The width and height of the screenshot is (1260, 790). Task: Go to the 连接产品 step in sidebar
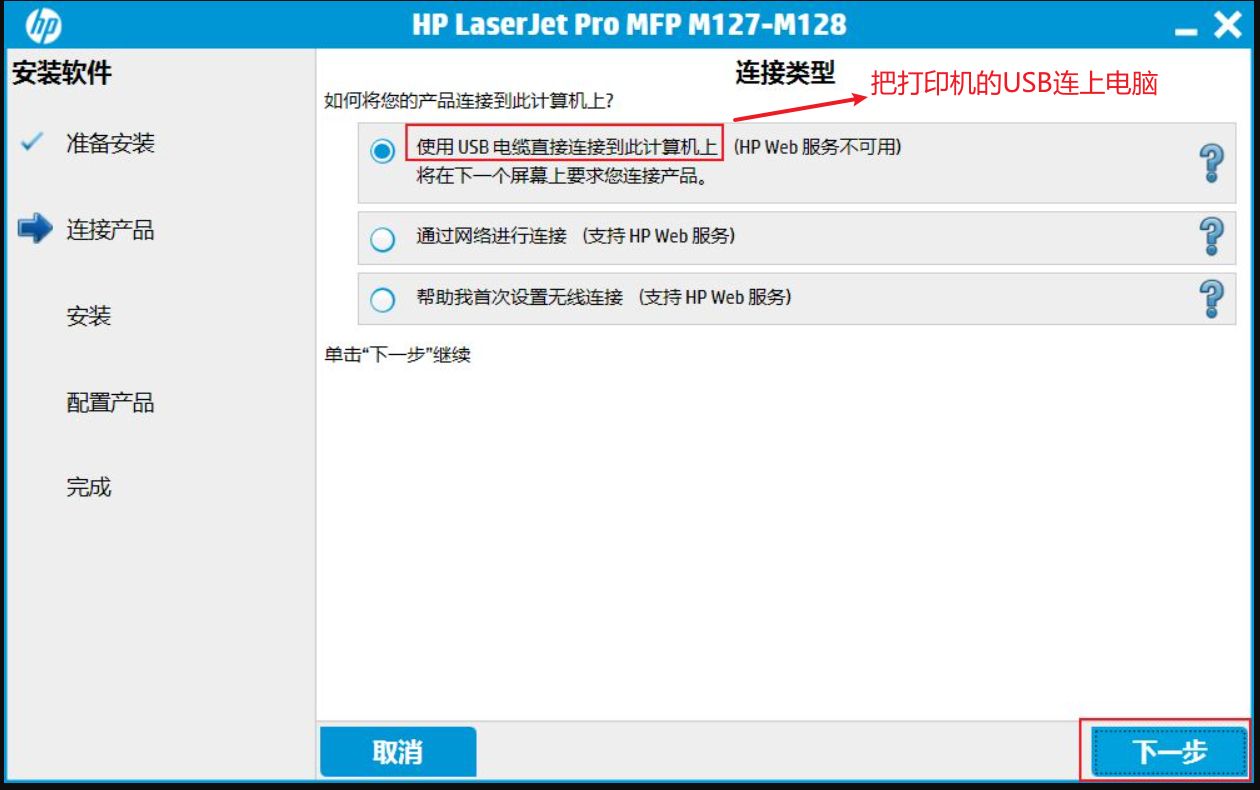[110, 230]
